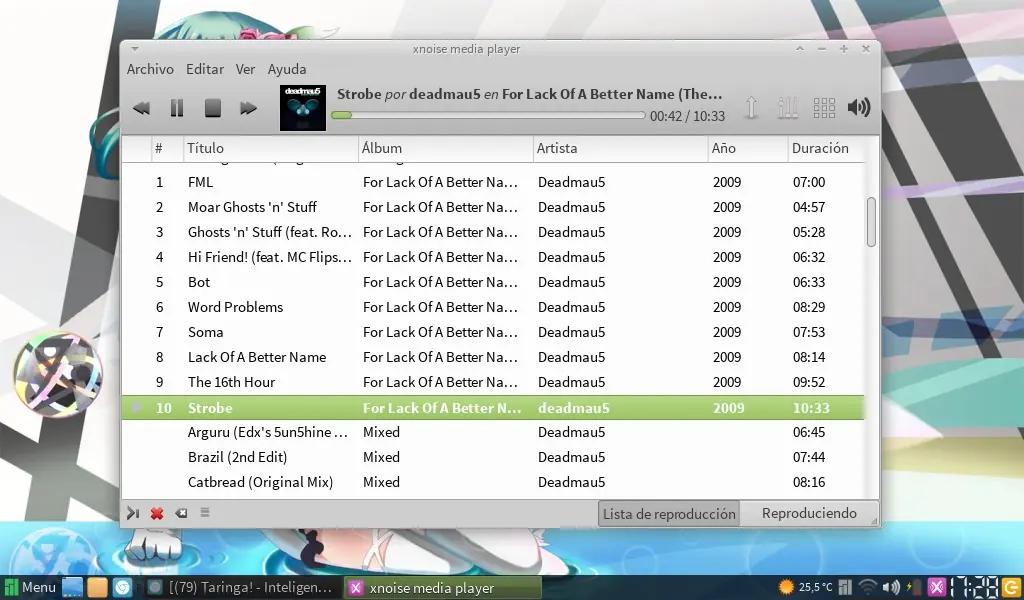
Task: Click the orange G icon at taskbar end
Action: pos(1012,588)
